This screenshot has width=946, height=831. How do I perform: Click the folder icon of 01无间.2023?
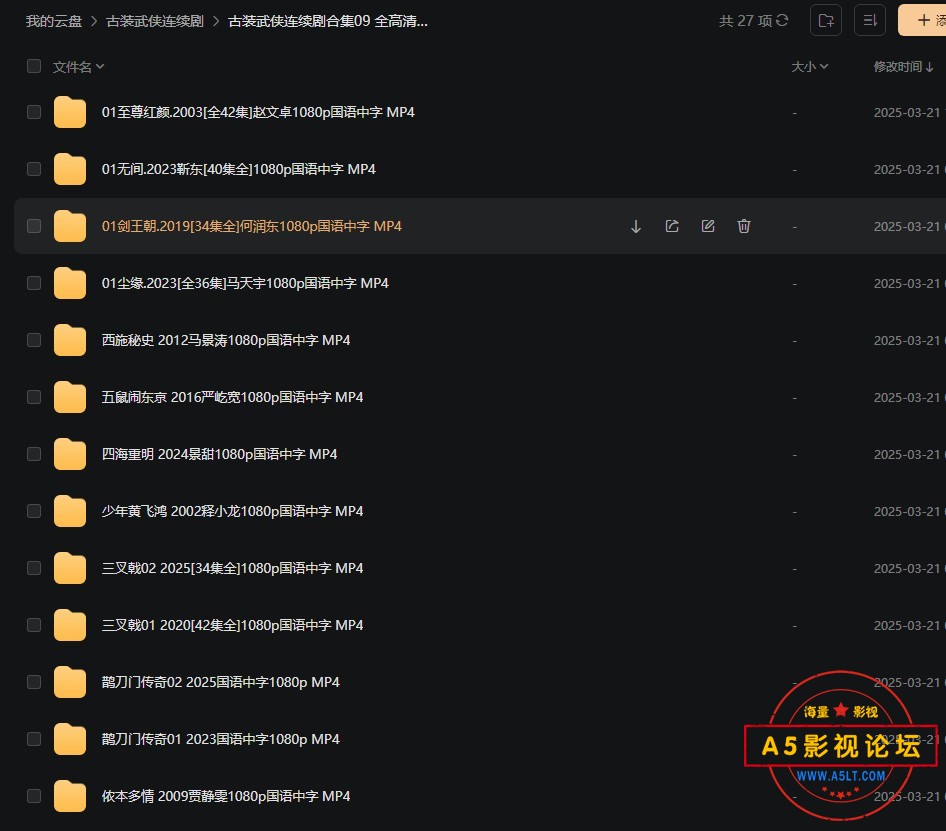tap(70, 169)
